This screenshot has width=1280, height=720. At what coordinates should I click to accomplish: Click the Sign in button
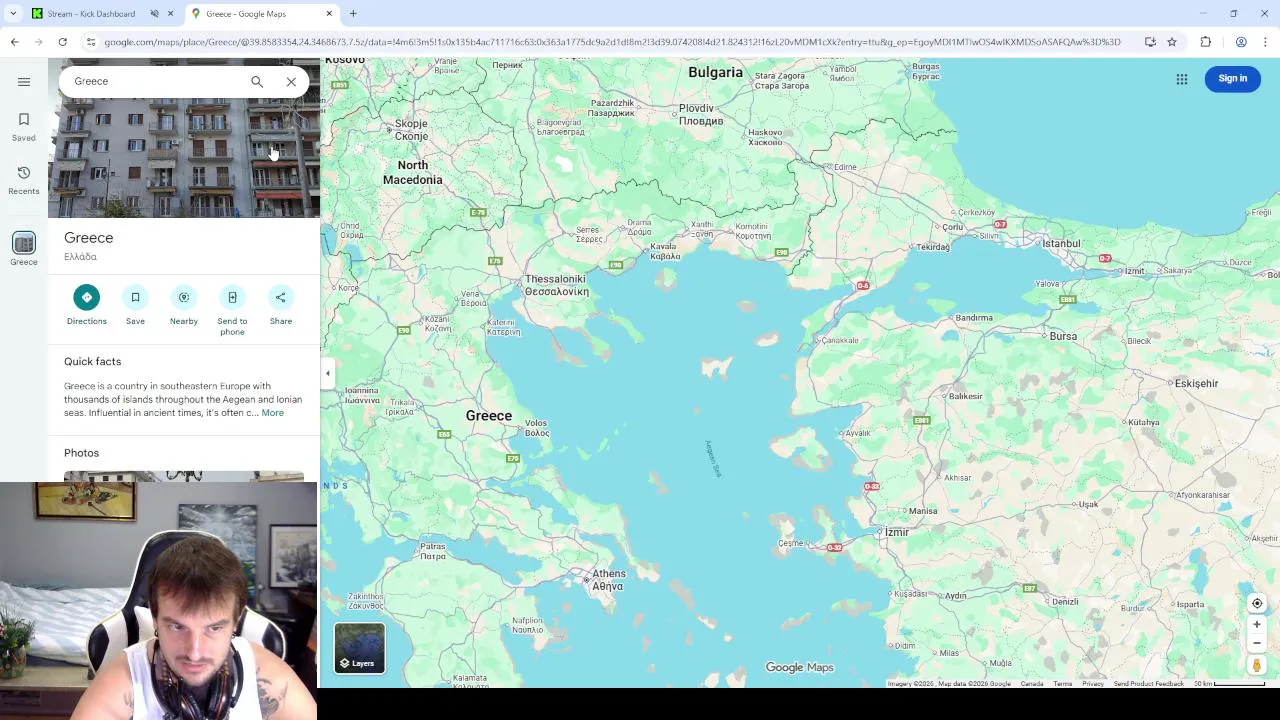tap(1233, 79)
